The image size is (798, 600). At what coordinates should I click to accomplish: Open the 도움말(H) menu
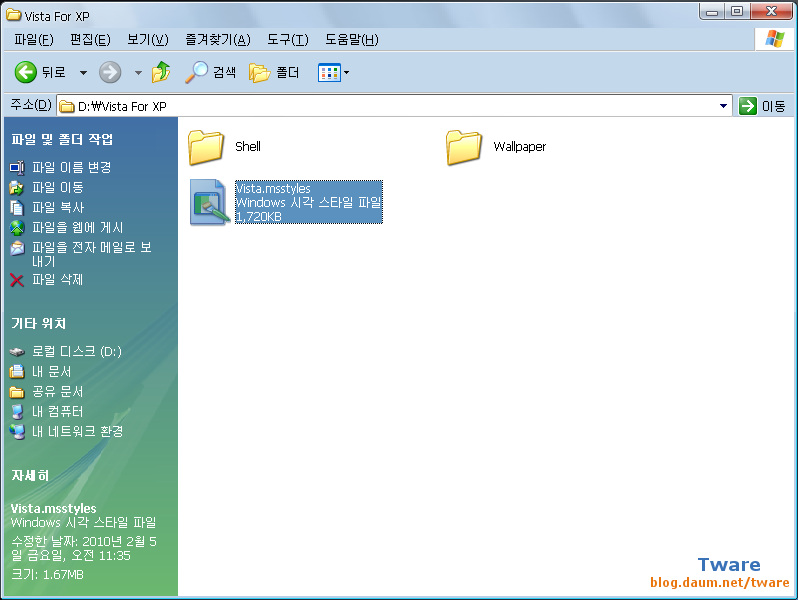352,40
